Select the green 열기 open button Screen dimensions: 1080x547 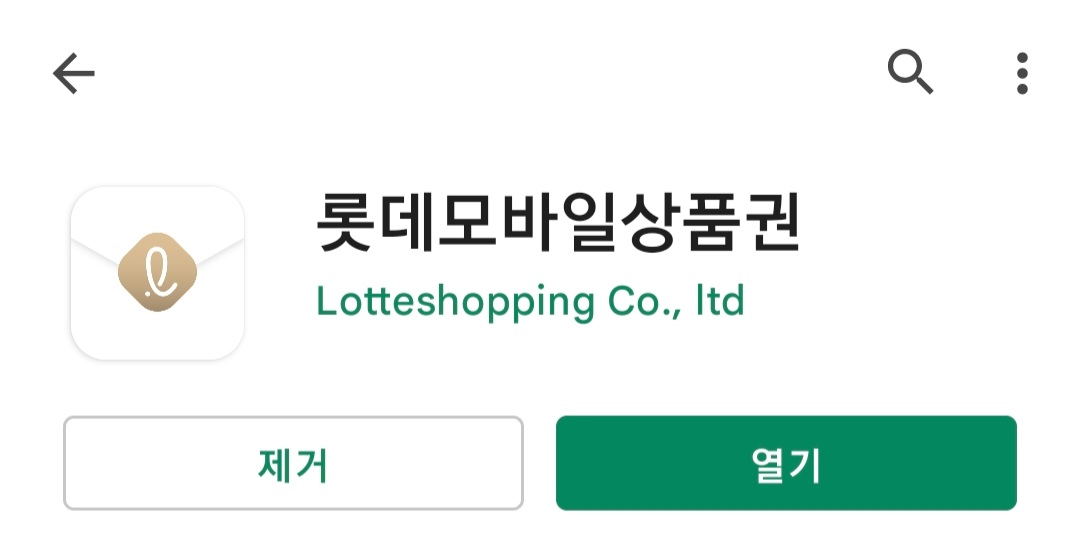click(x=786, y=463)
